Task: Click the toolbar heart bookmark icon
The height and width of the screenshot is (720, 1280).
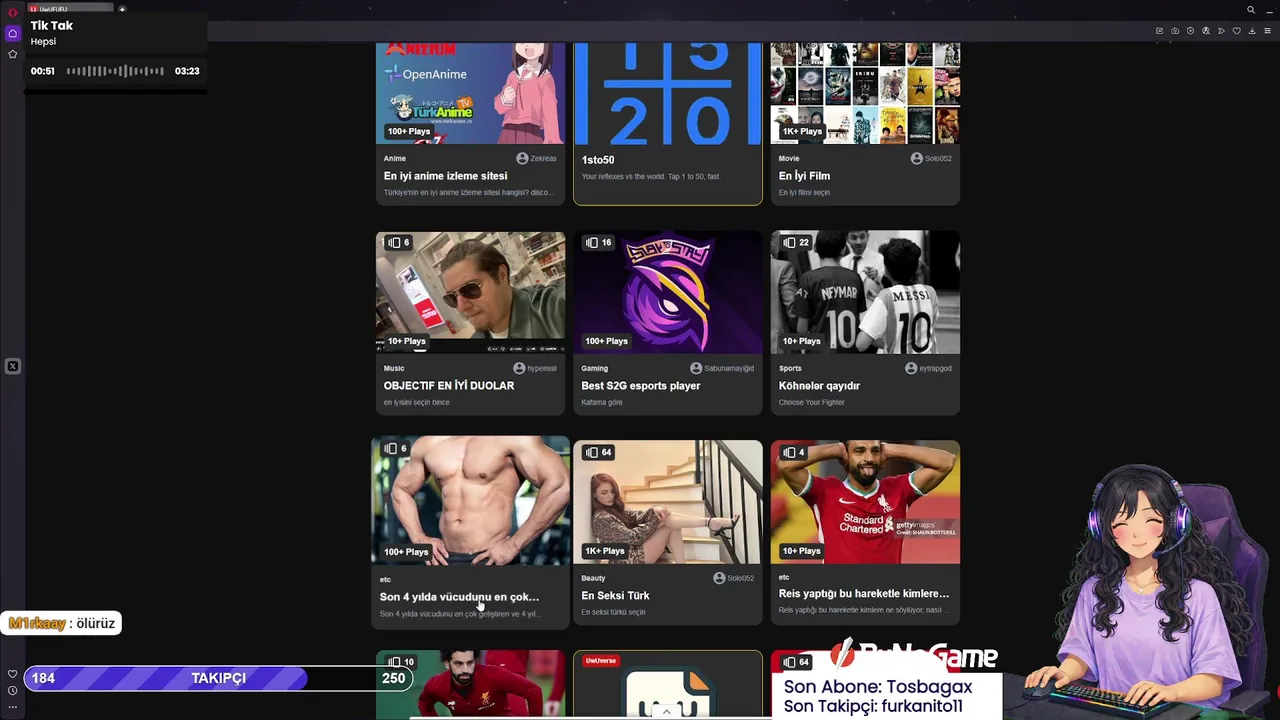Action: click(1236, 31)
